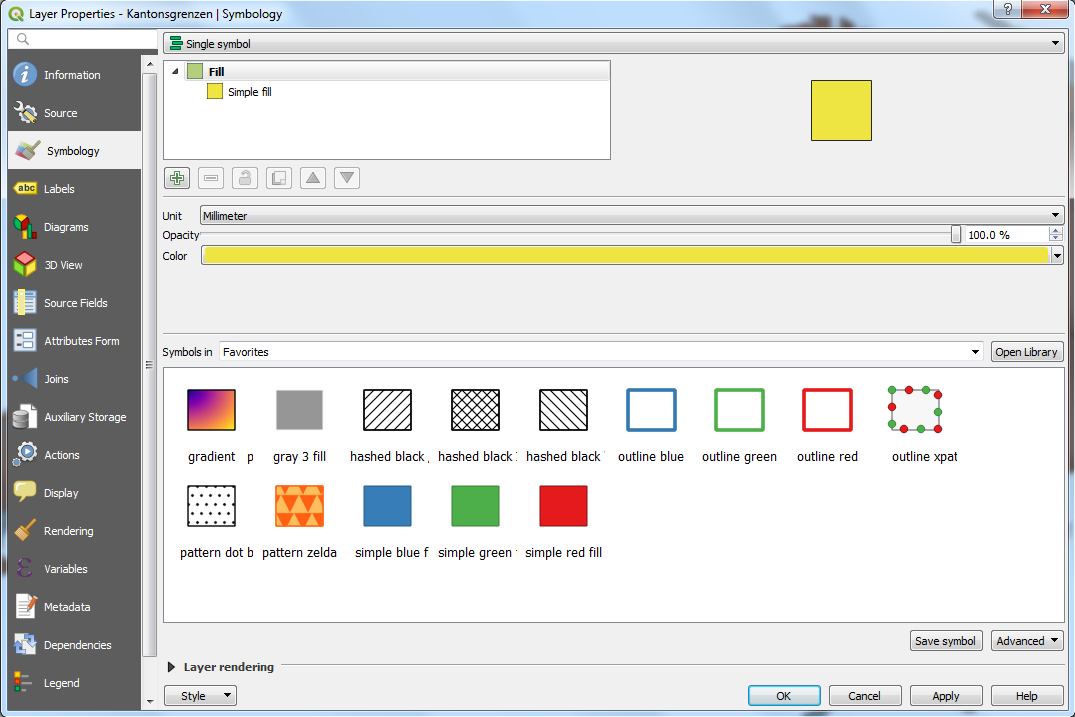Open the symbol library
Image resolution: width=1075 pixels, height=717 pixels.
pyautogui.click(x=1026, y=351)
